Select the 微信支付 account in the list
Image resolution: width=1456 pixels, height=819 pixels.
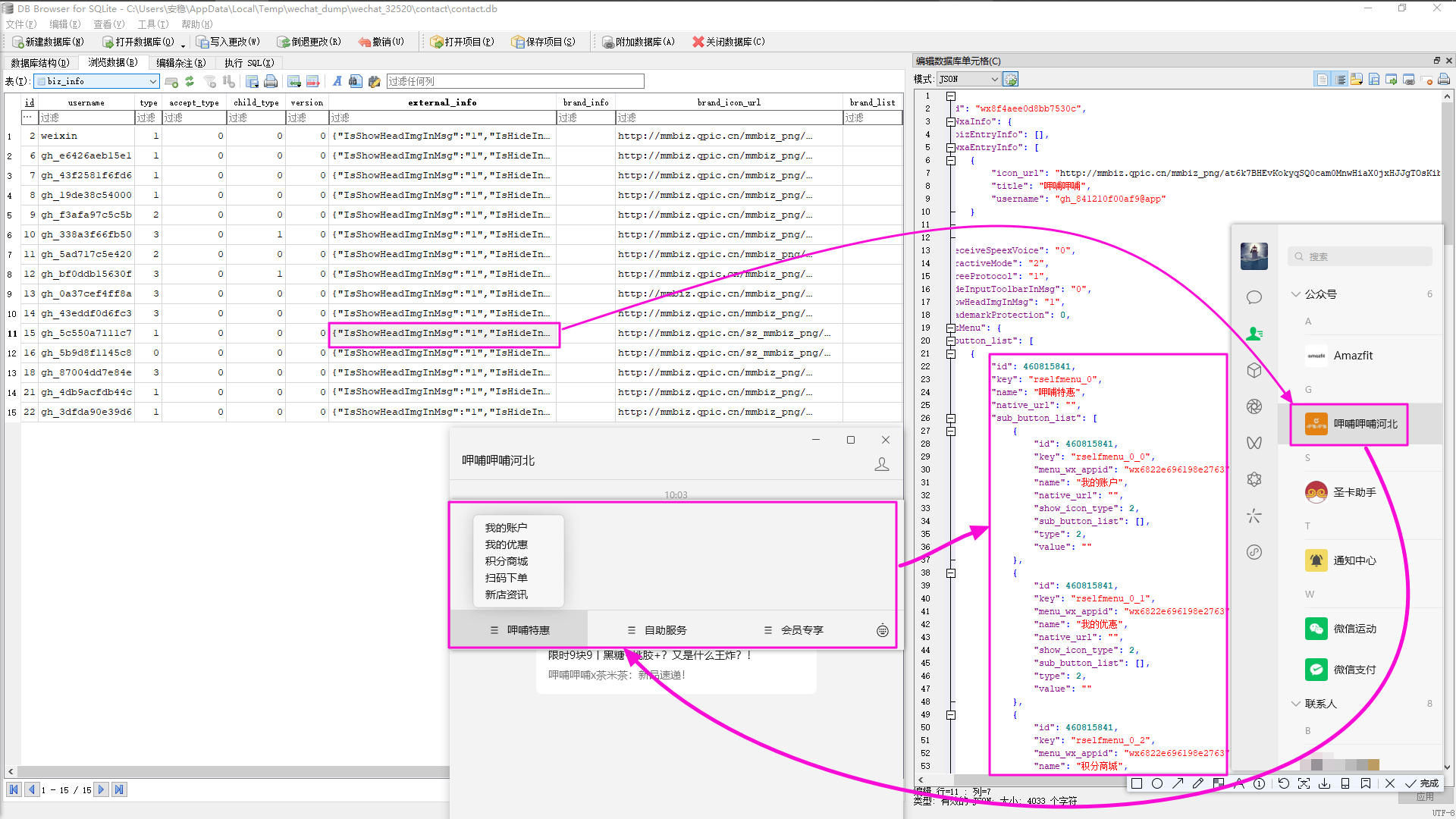(x=1360, y=670)
